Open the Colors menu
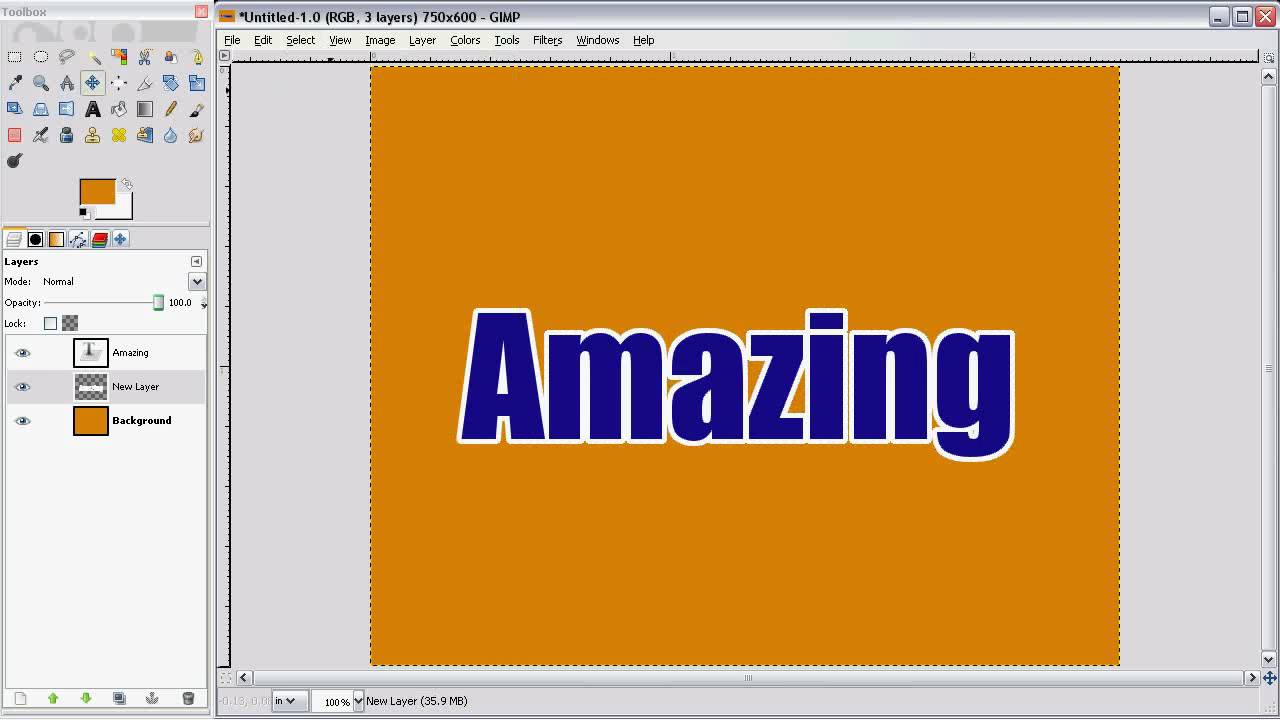This screenshot has height=720, width=1280. point(465,40)
